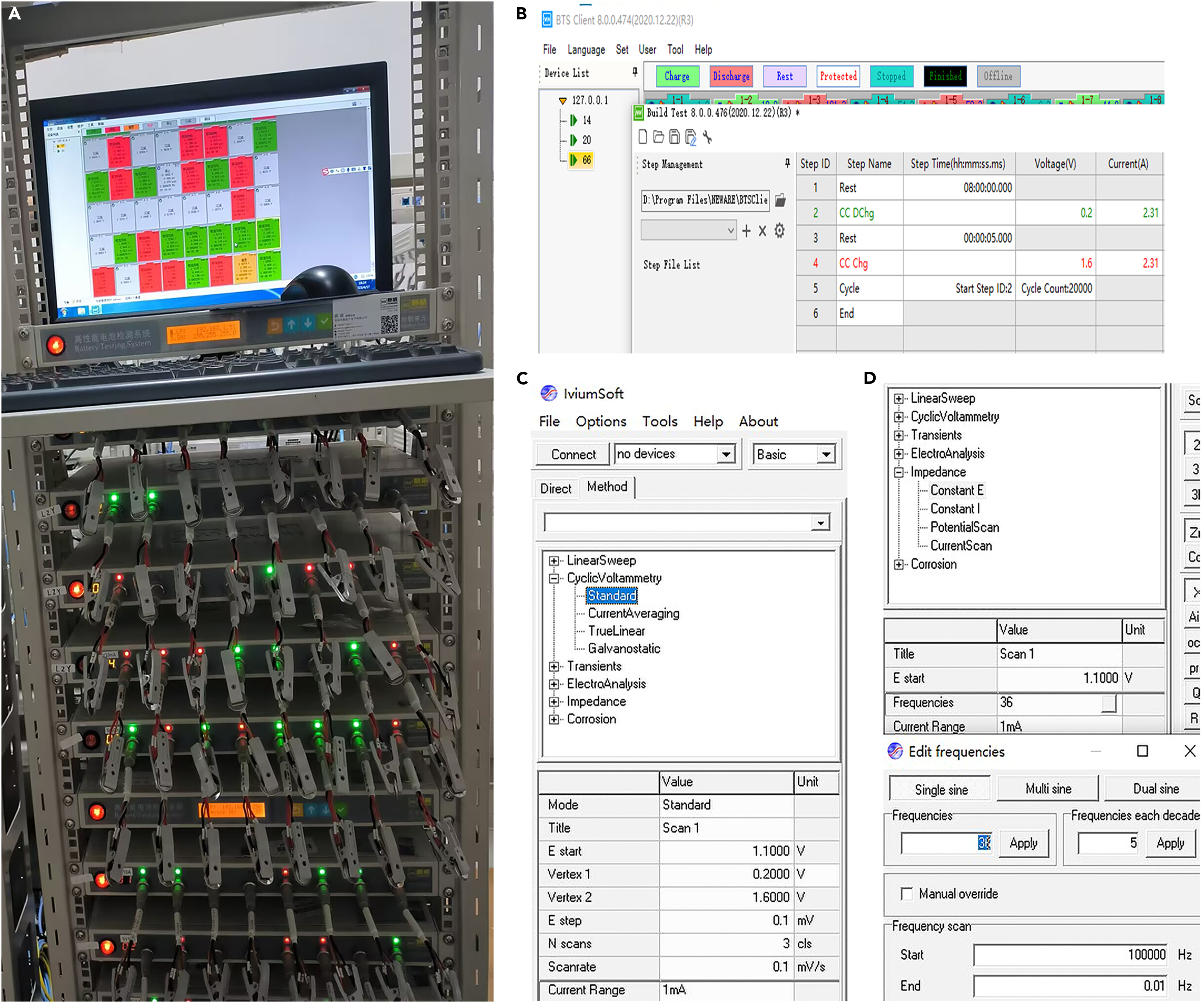Collapse the Impedance tree node

tap(899, 472)
